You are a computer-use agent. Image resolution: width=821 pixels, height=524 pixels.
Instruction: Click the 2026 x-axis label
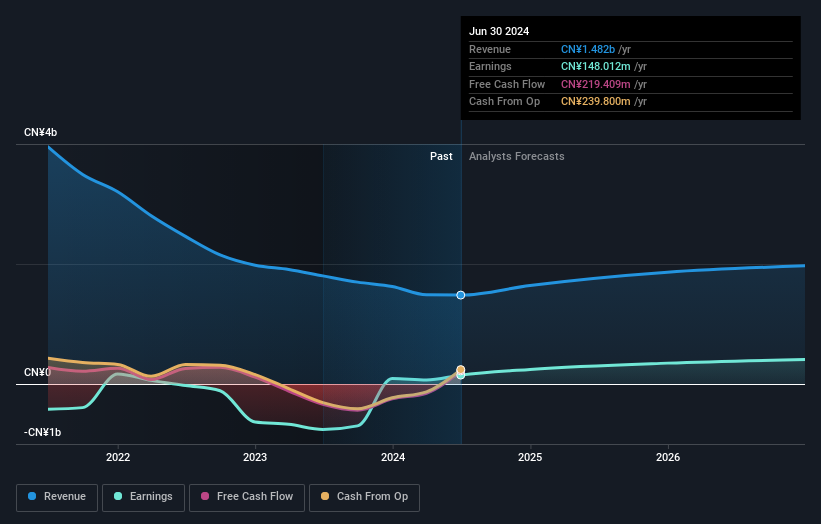point(668,457)
